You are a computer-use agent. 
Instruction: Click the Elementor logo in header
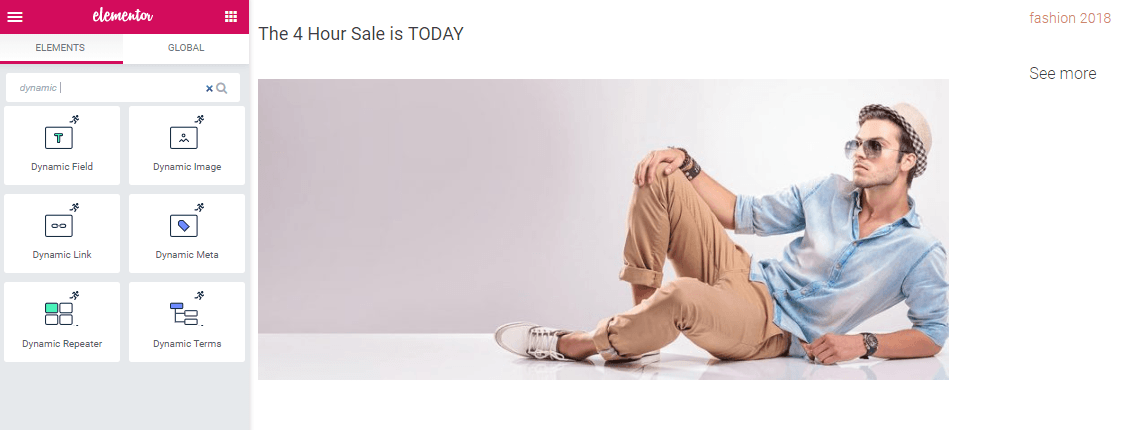[123, 16]
